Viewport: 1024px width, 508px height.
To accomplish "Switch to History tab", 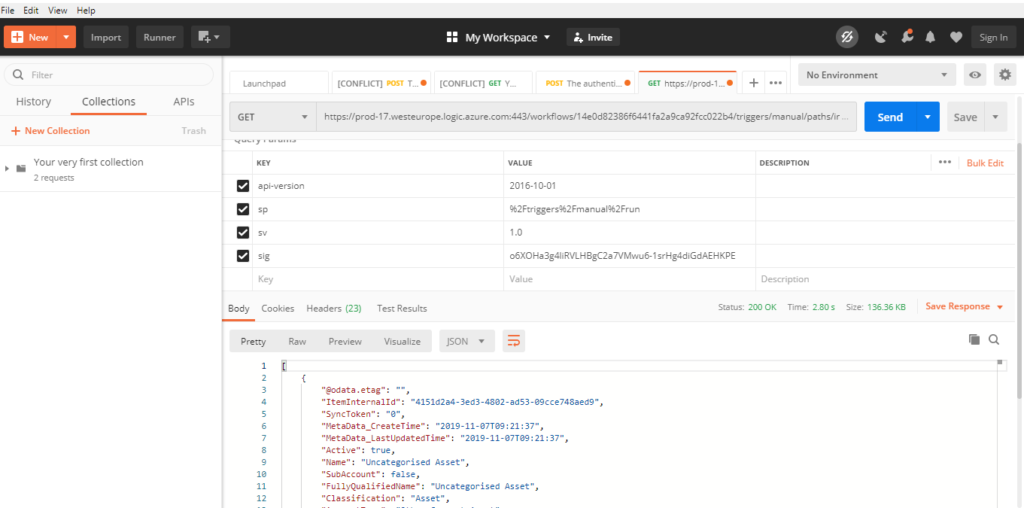I will (x=33, y=102).
